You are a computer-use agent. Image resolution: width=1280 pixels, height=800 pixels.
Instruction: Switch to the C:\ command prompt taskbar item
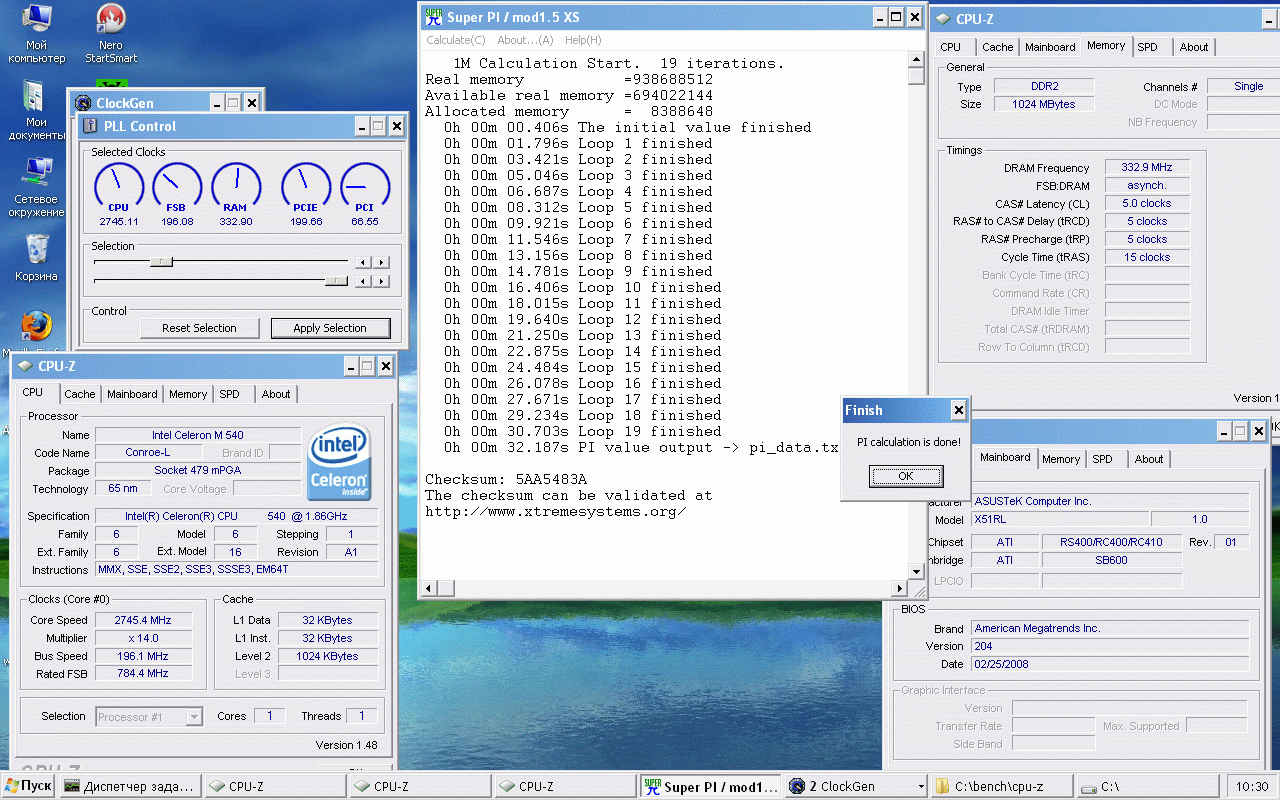click(1146, 786)
